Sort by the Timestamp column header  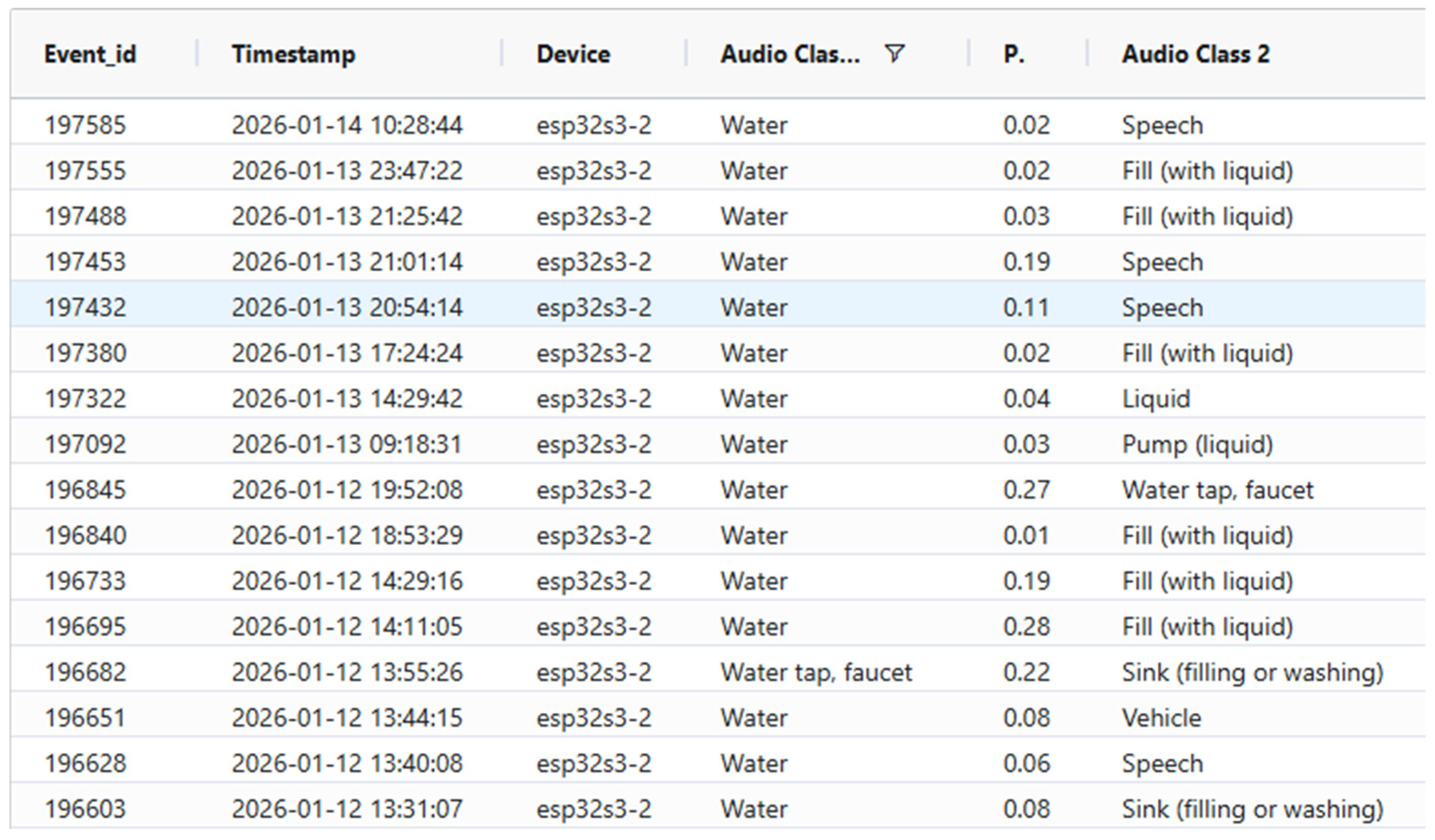coord(293,54)
